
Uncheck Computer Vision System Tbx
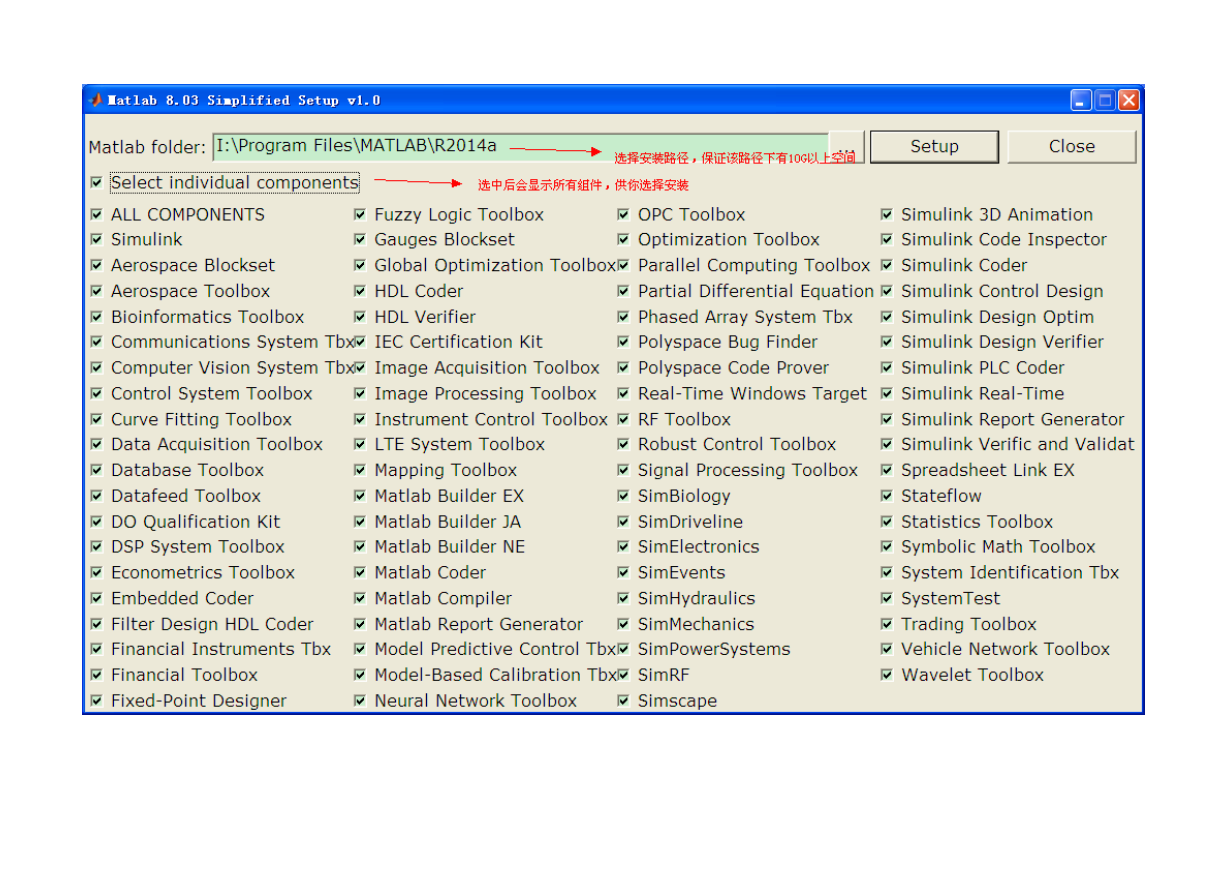97,368
